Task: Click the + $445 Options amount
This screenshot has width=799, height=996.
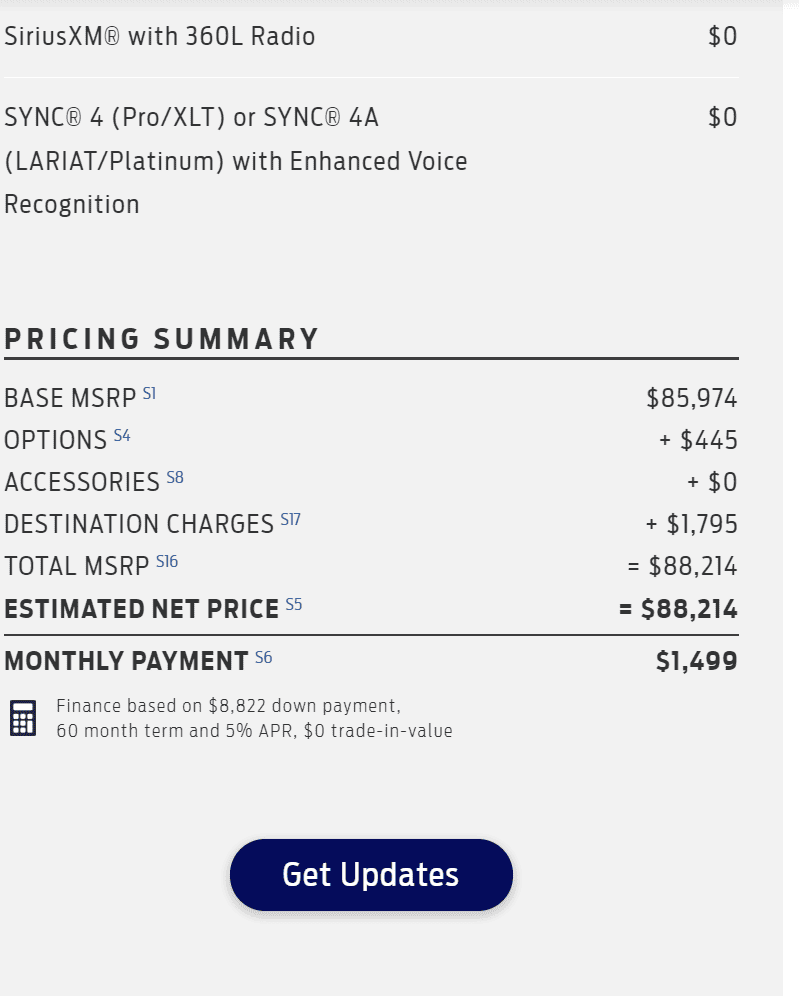Action: 698,441
